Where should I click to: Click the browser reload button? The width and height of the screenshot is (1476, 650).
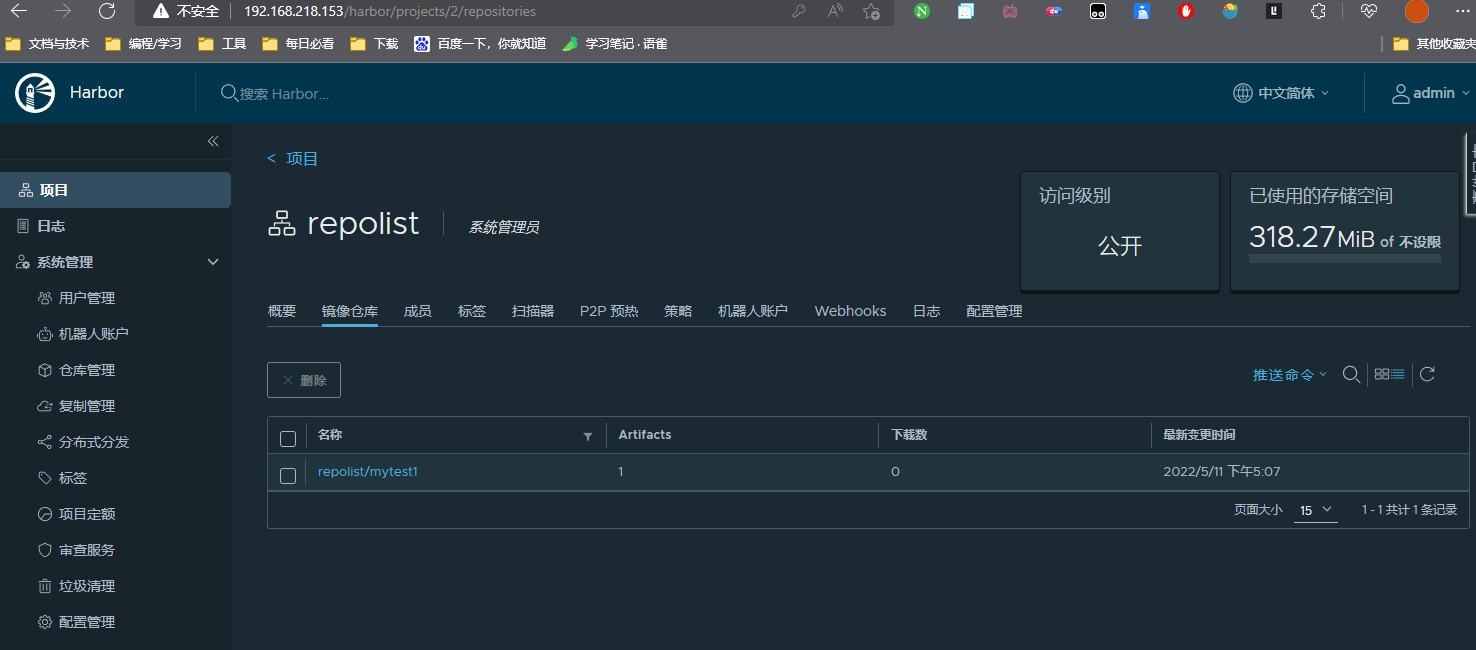click(x=107, y=11)
